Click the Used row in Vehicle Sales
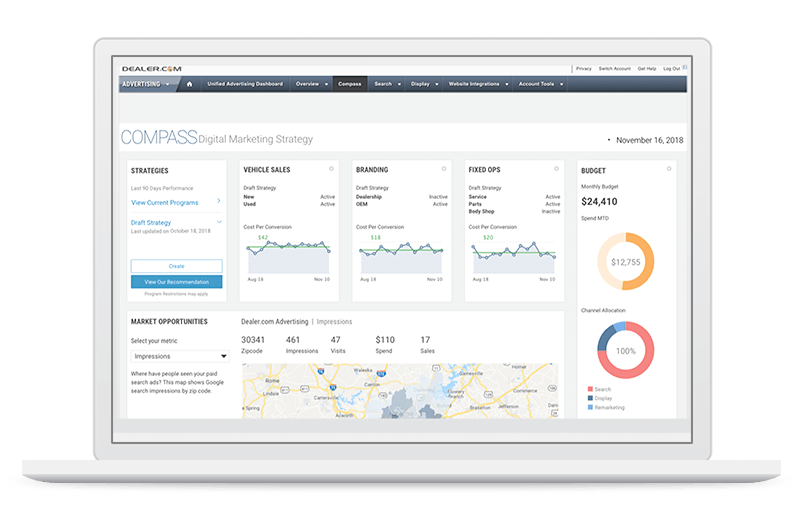 (289, 204)
